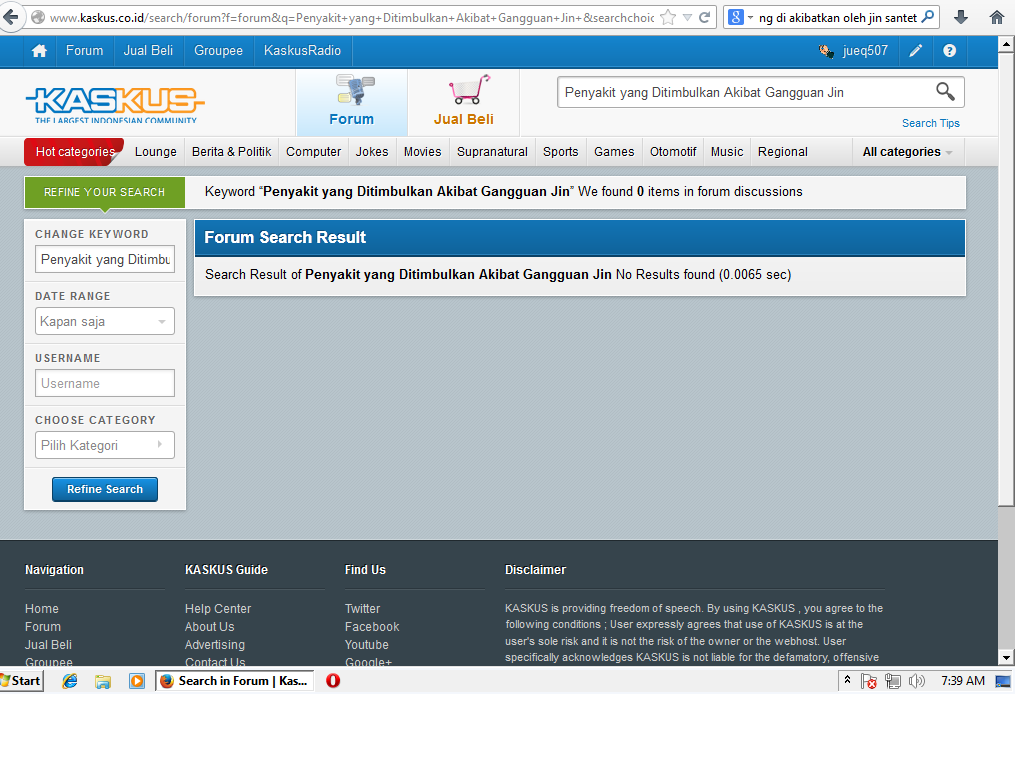Open the jueq507 user profile
This screenshot has width=1024, height=768.
(854, 51)
